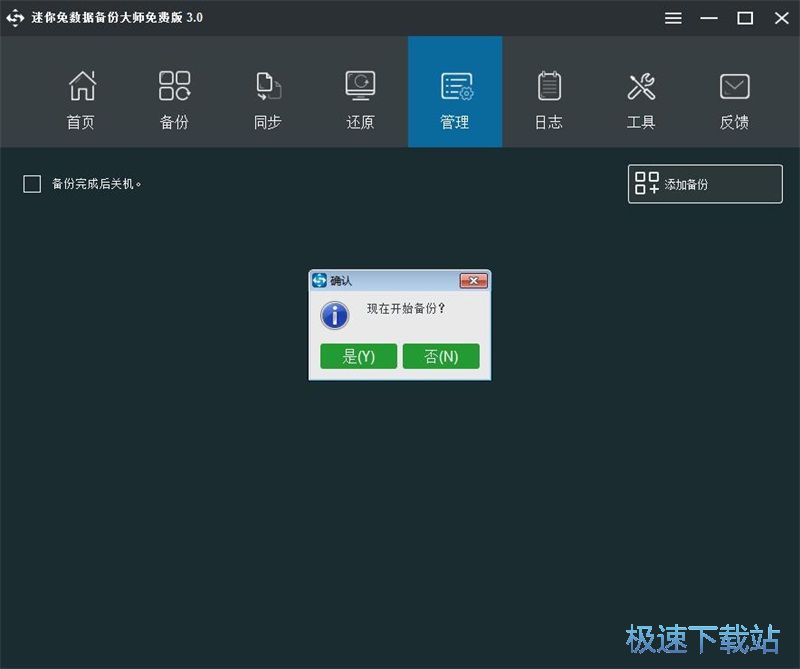Close the 确认 confirmation dialog
The height and width of the screenshot is (669, 800).
pyautogui.click(x=473, y=281)
